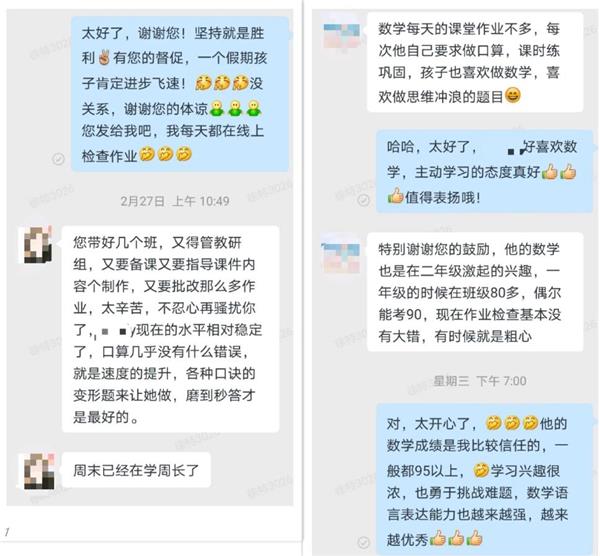Select the 2月27日 上午 10:49 timestamp
Viewport: 600px width, 556px height.
tap(175, 201)
